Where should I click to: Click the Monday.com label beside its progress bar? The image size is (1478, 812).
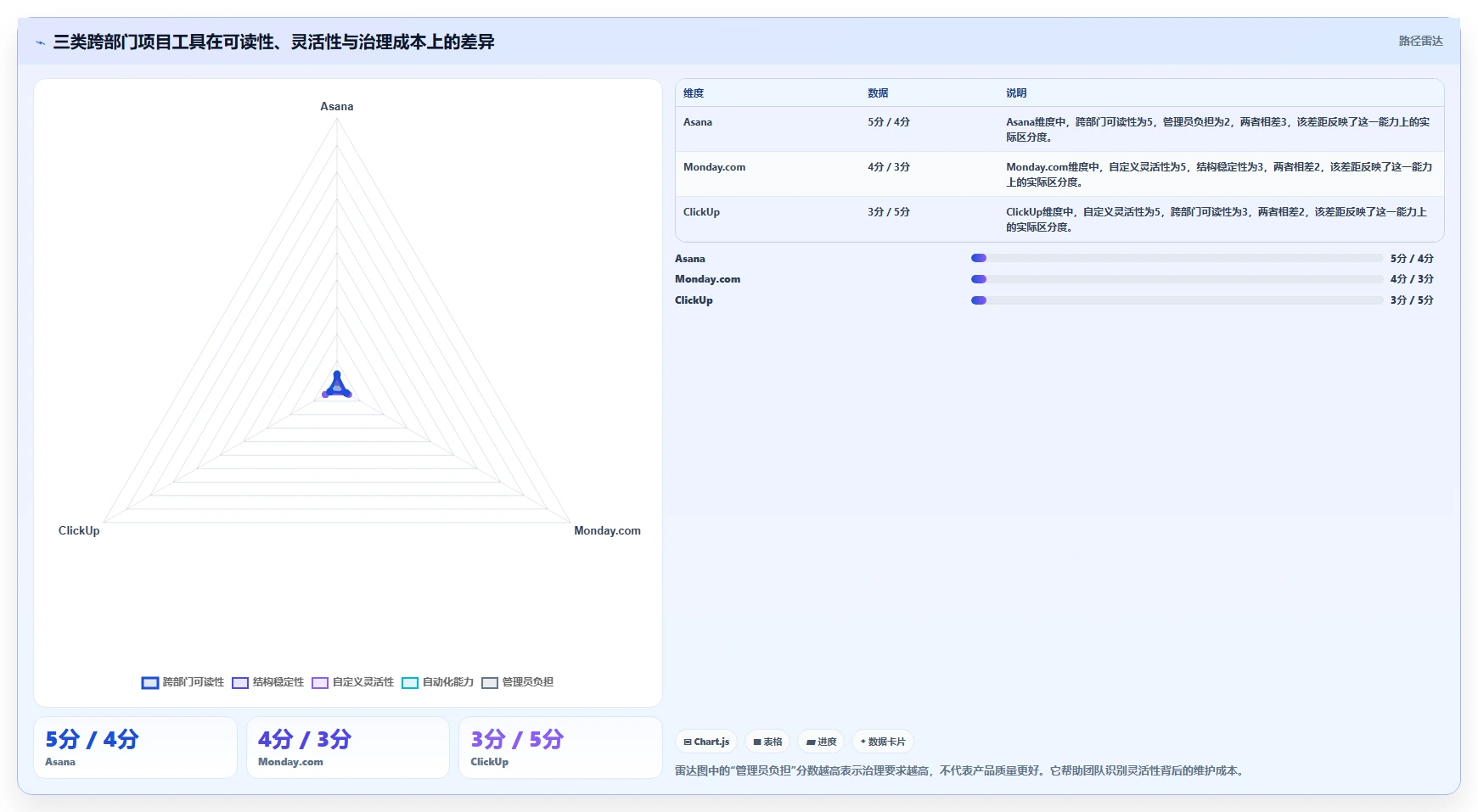coord(707,279)
